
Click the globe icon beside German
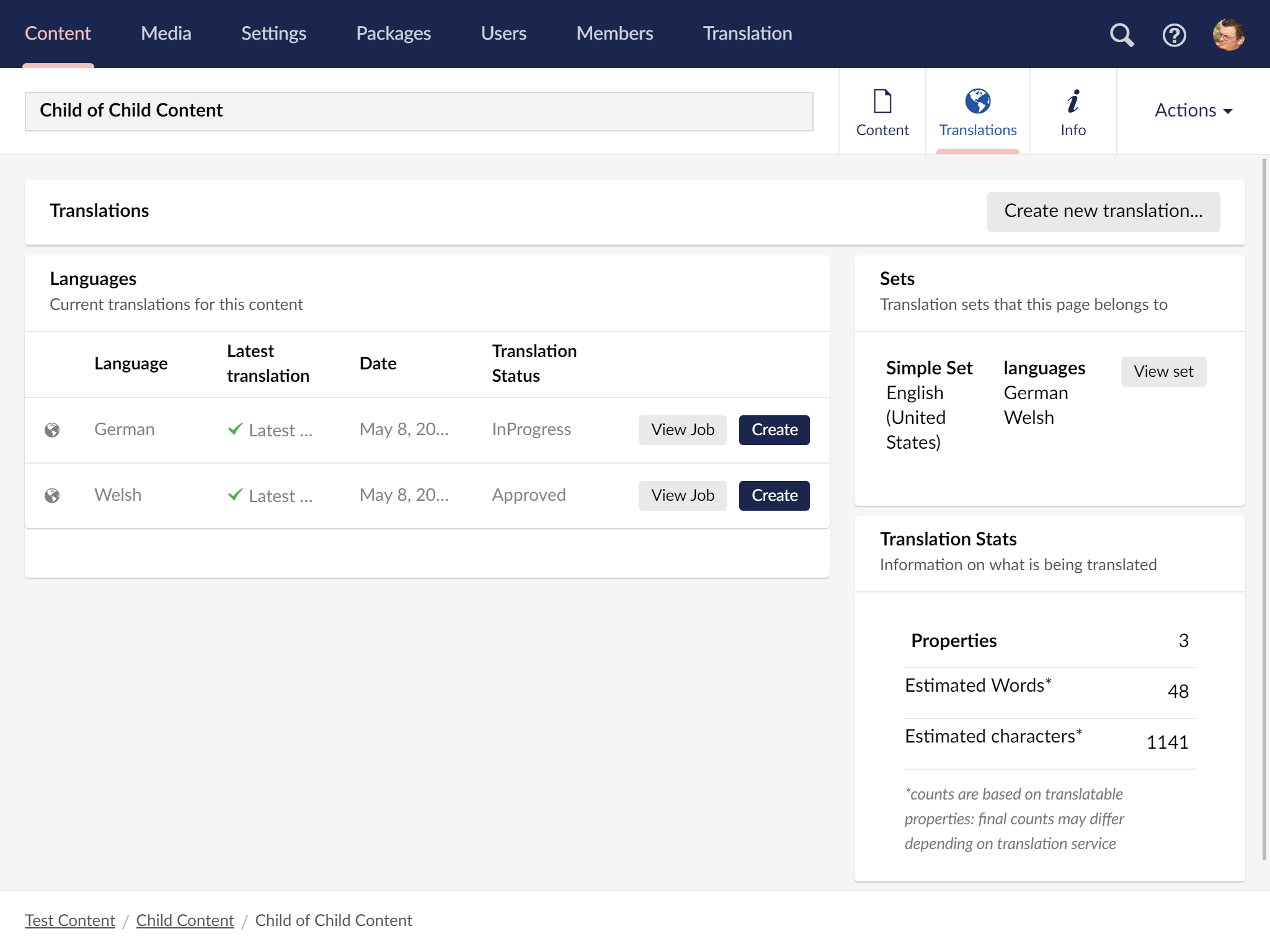(x=52, y=430)
